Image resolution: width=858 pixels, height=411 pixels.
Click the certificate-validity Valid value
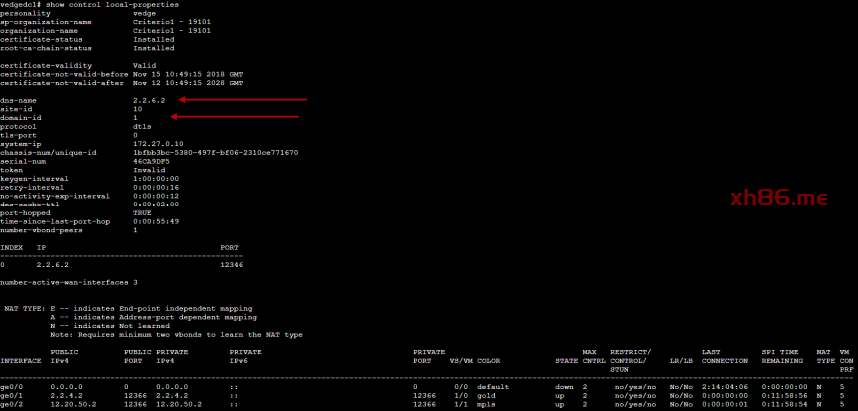coord(144,64)
